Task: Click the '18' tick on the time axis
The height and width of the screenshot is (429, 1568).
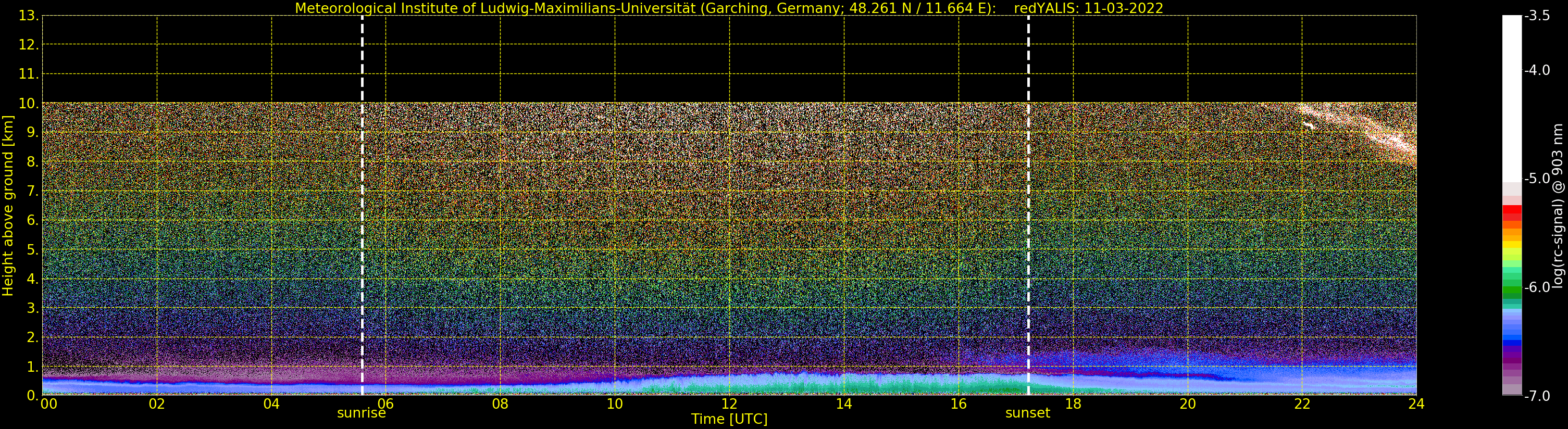Action: click(x=1073, y=403)
